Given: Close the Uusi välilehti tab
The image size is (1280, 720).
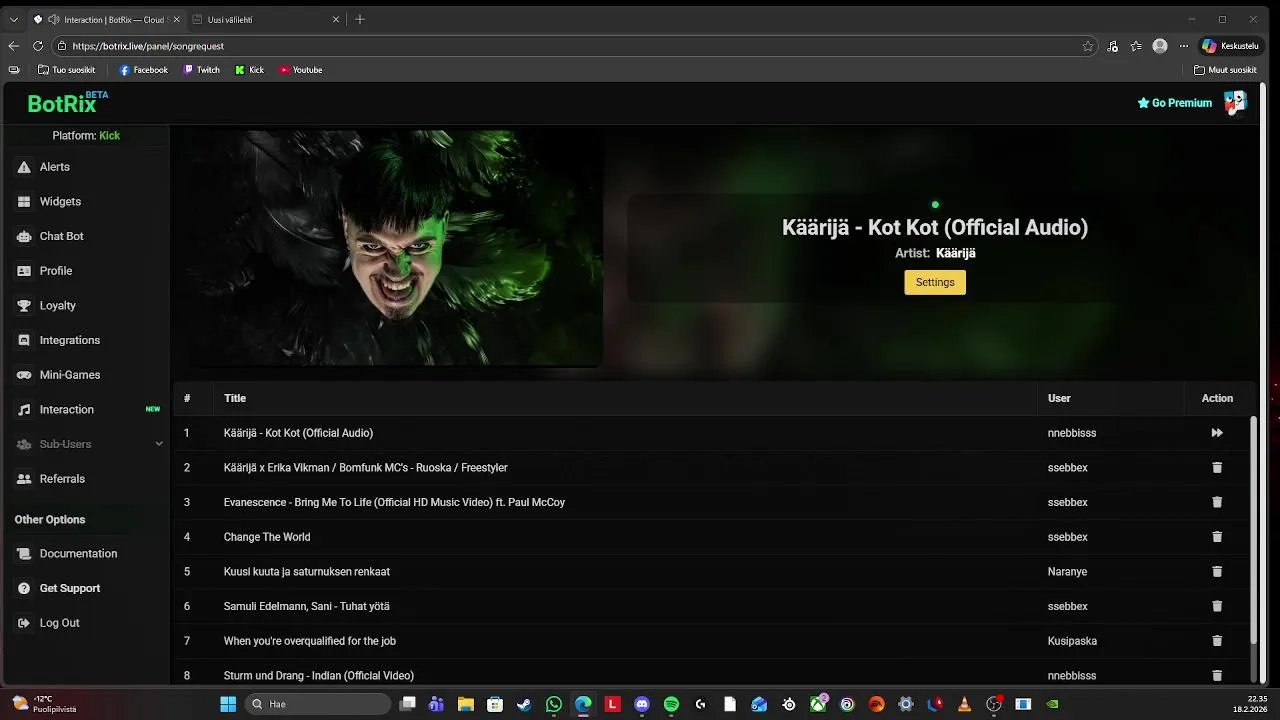Looking at the screenshot, I should 336,19.
